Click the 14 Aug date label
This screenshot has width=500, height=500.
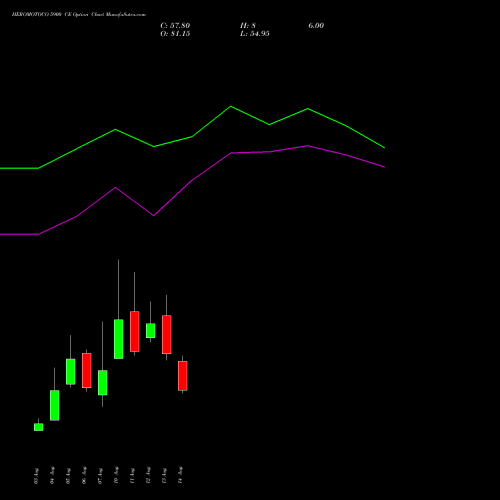click(x=180, y=476)
